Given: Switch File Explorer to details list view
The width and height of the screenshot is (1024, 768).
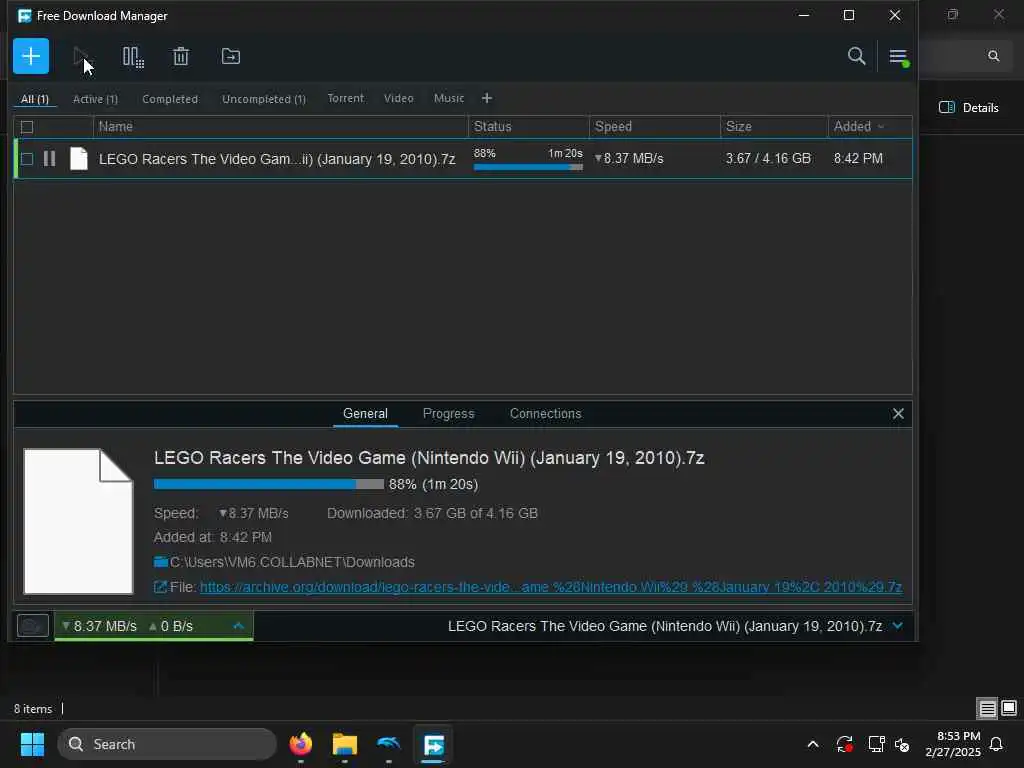Looking at the screenshot, I should pyautogui.click(x=987, y=709).
